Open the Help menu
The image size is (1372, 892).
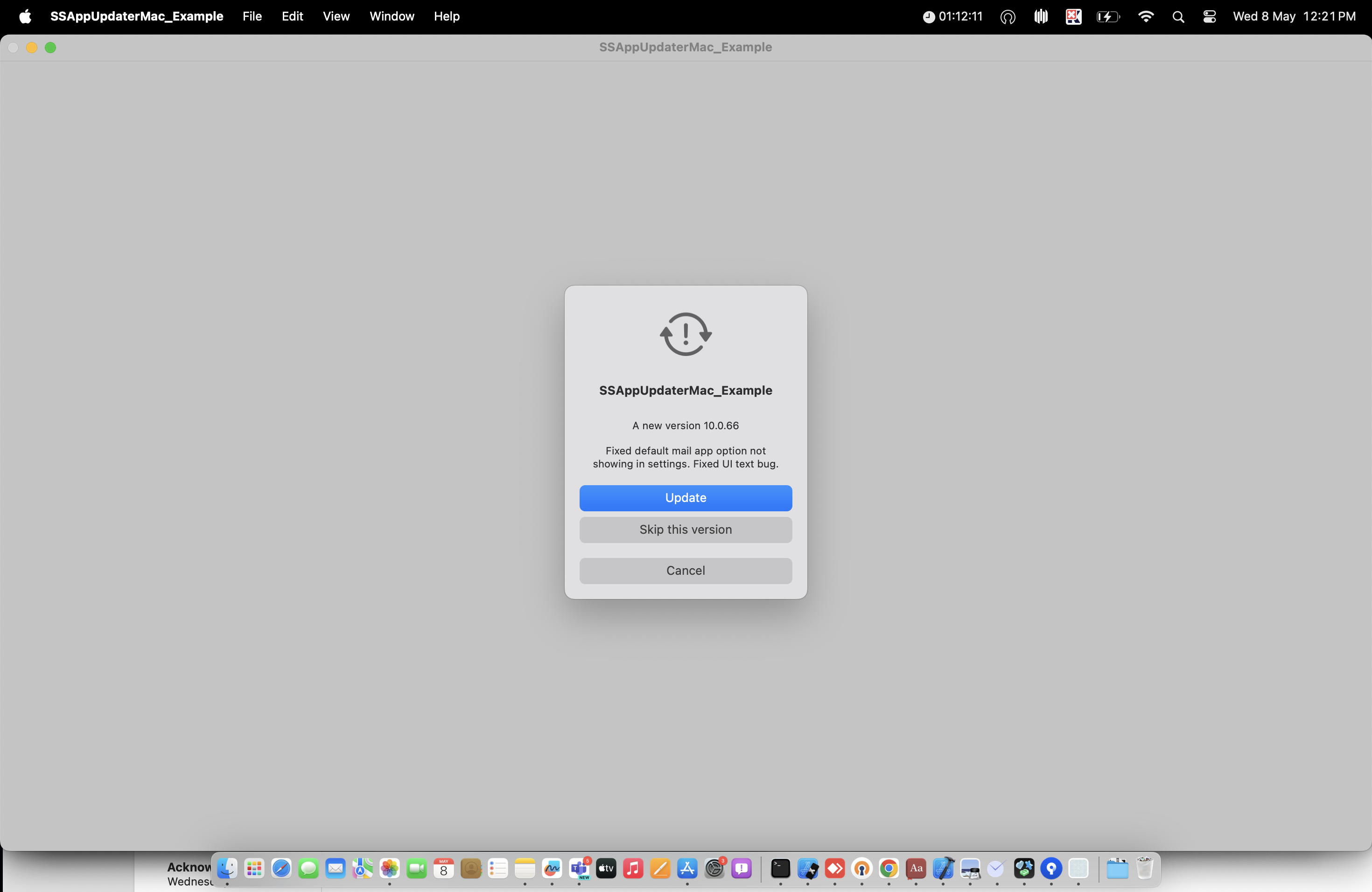[x=446, y=16]
